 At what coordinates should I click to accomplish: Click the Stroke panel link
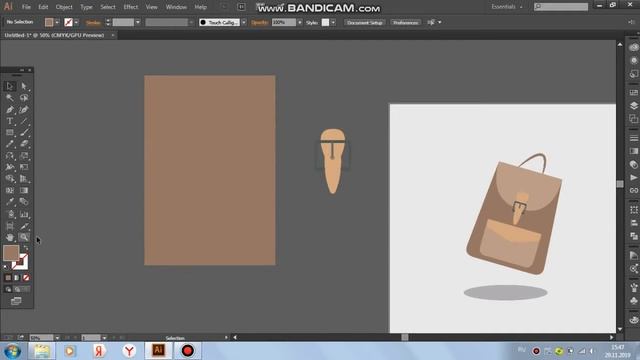pyautogui.click(x=93, y=23)
